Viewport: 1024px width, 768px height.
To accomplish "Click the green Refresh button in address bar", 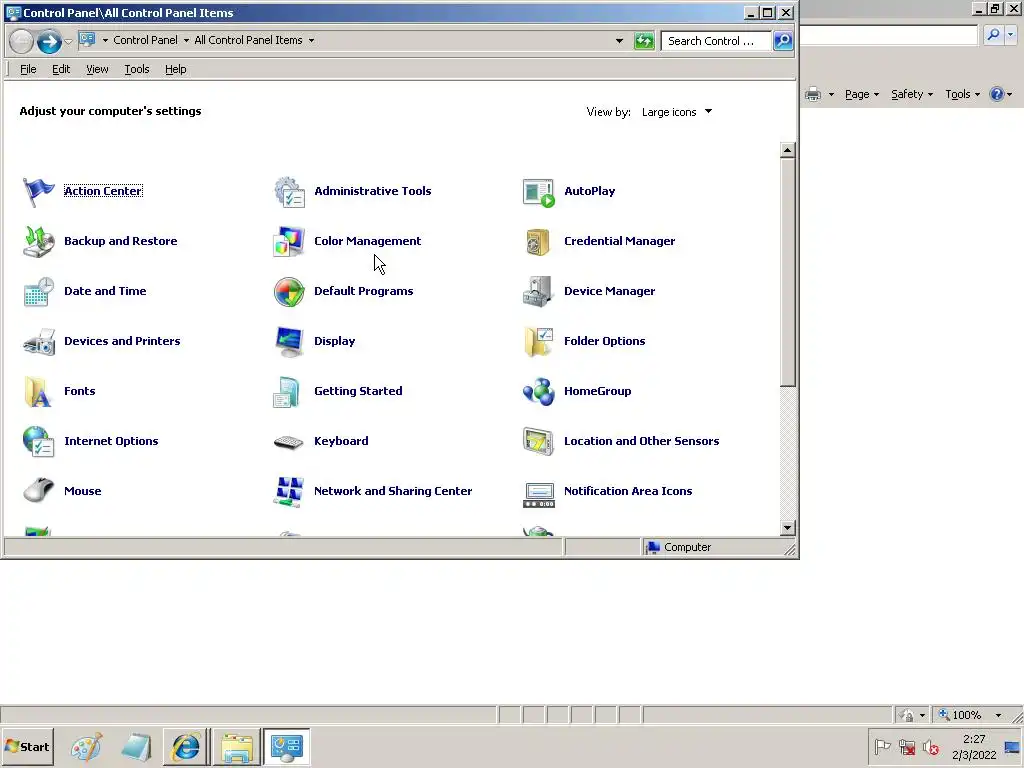I will tap(644, 41).
